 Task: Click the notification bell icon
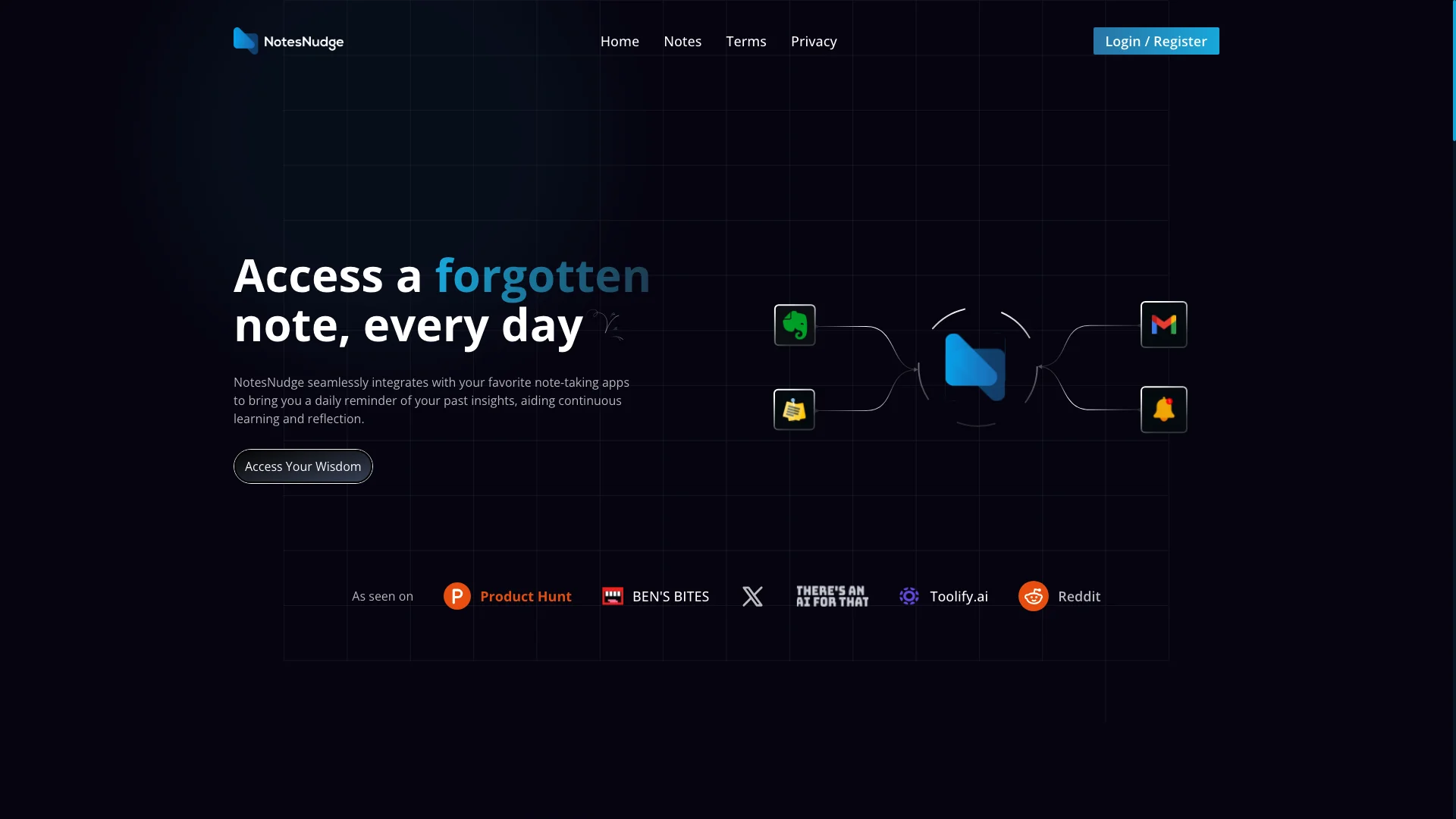1163,409
